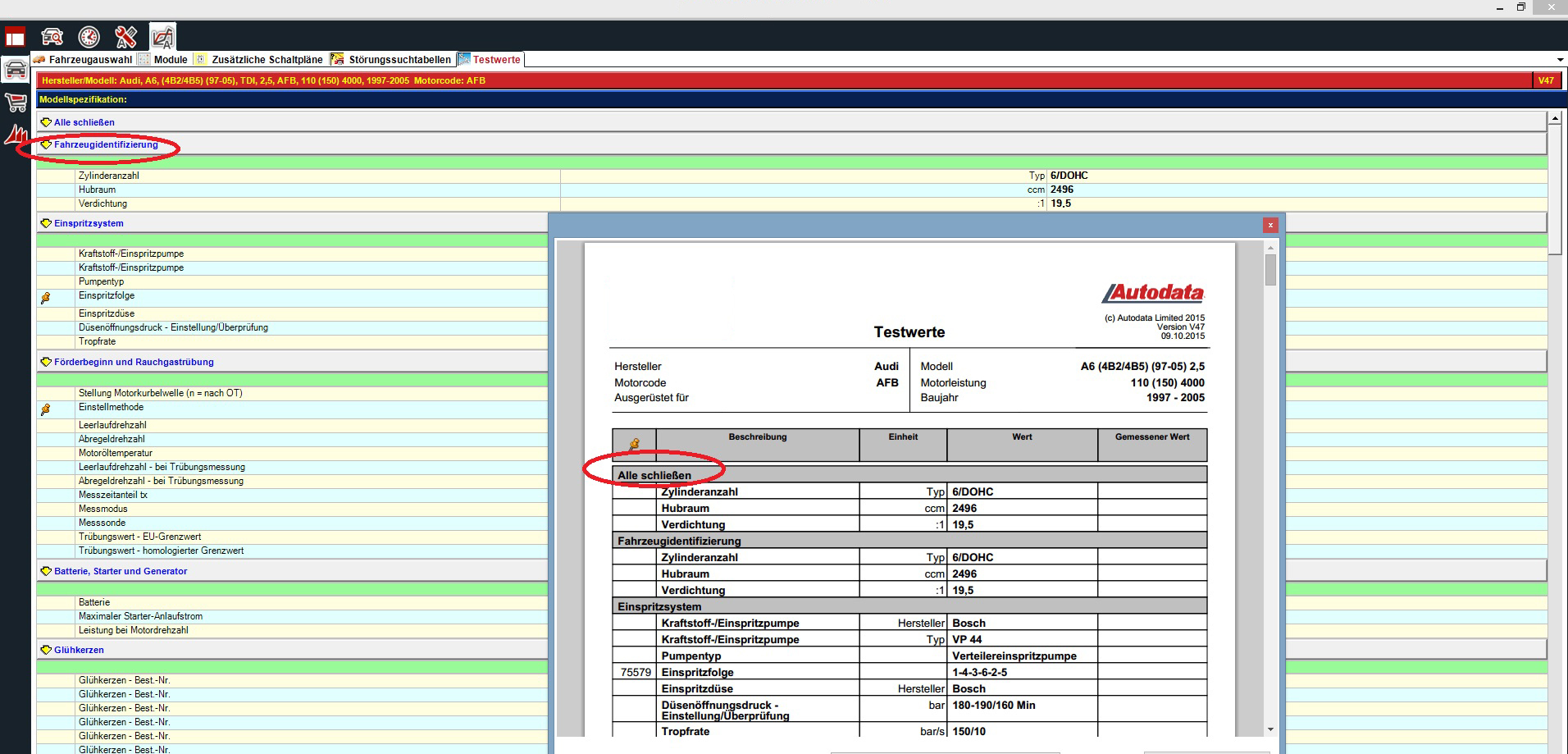This screenshot has height=754, width=1568.
Task: Open the red chart icon in sidebar
Action: [x=16, y=135]
